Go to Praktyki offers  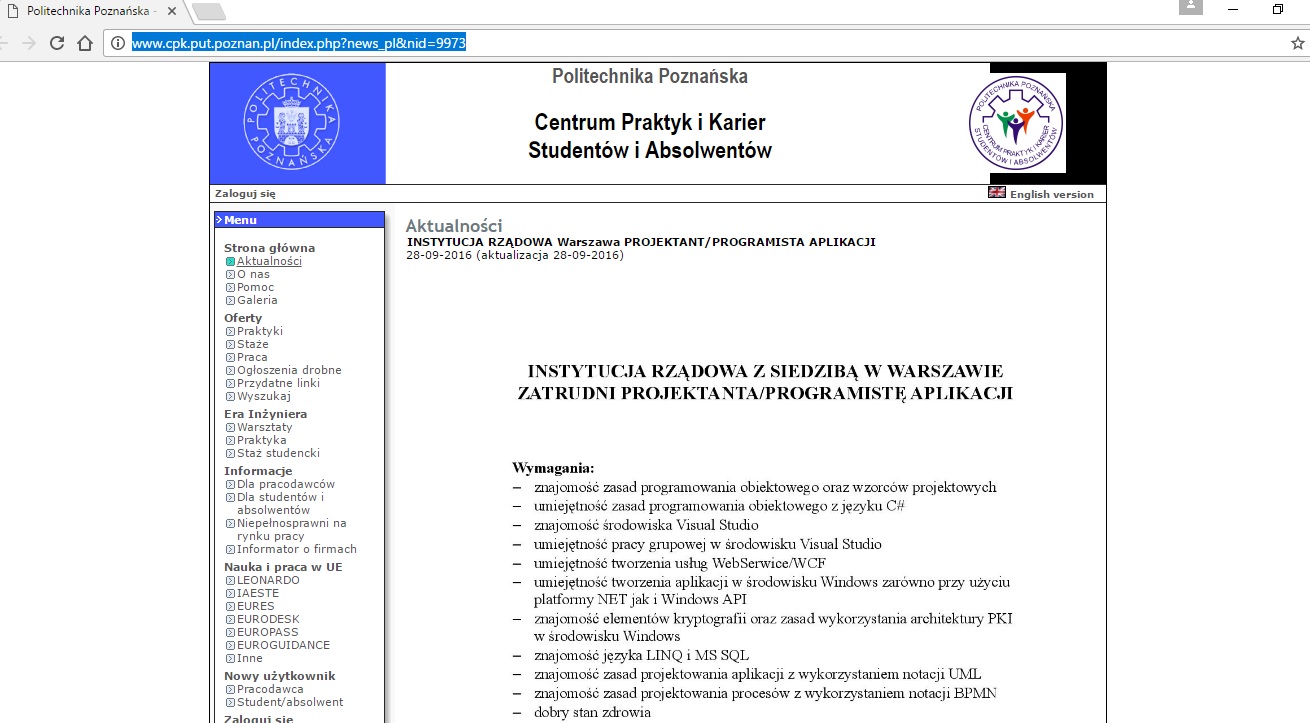click(x=260, y=331)
